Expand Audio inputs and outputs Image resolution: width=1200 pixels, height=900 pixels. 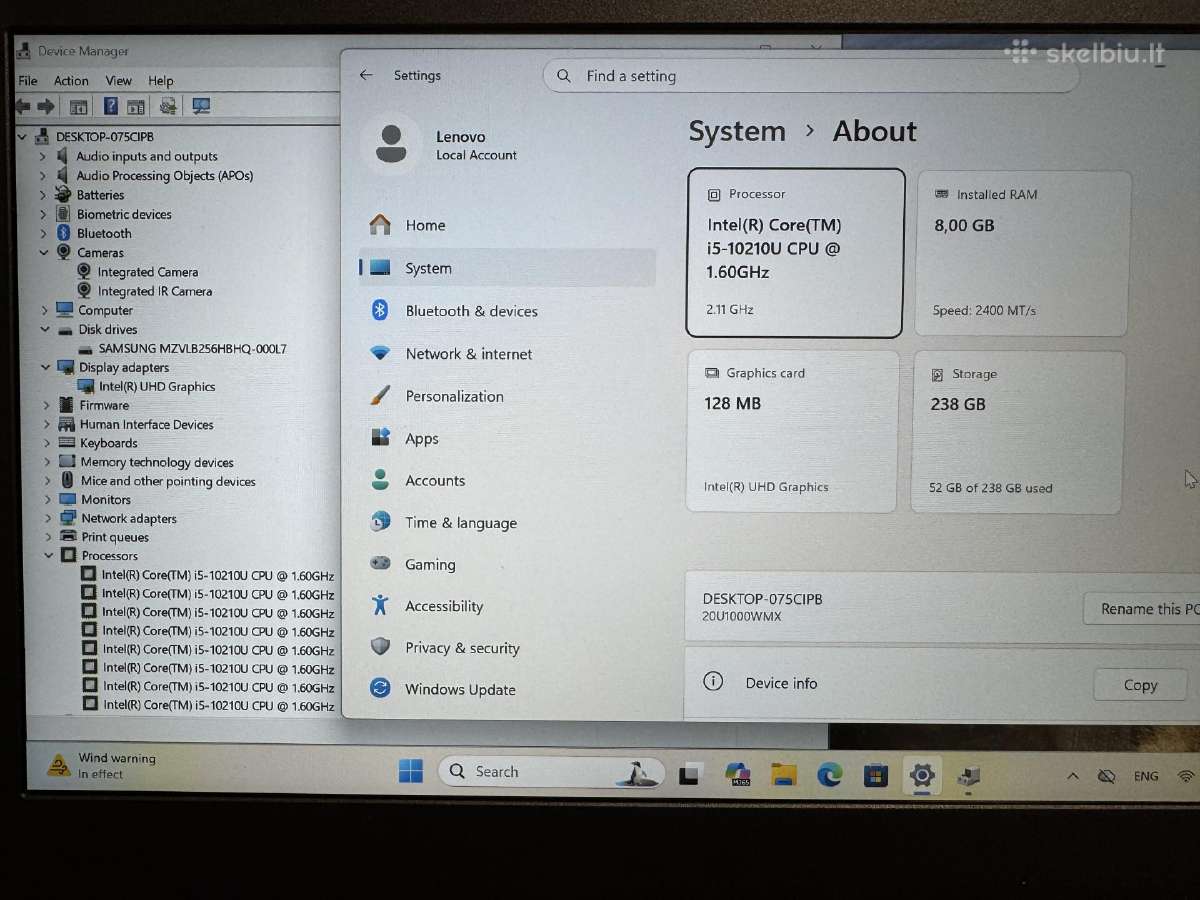point(43,157)
